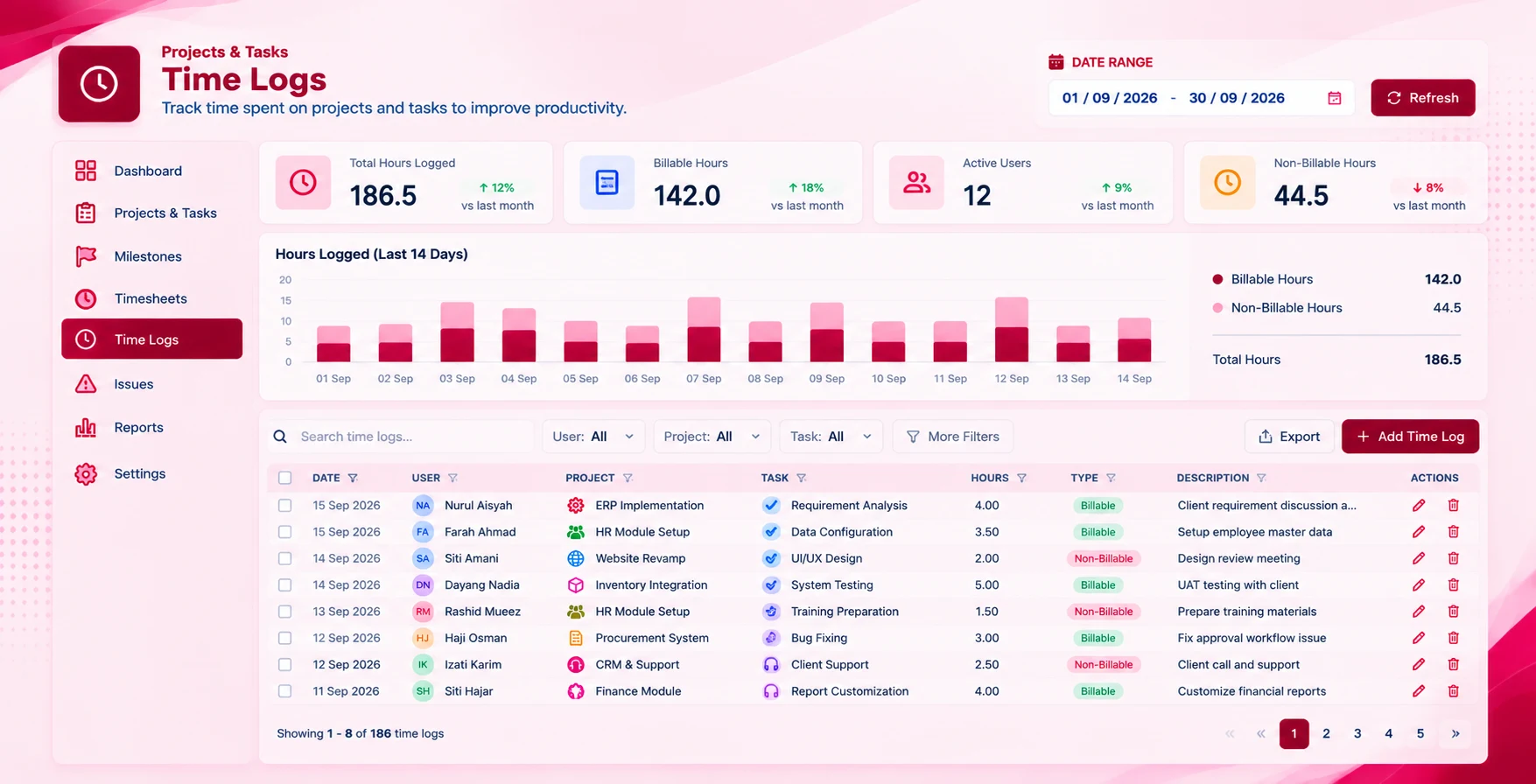Go to Dashboard in the sidebar
Viewport: 1536px width, 784px height.
click(x=151, y=171)
